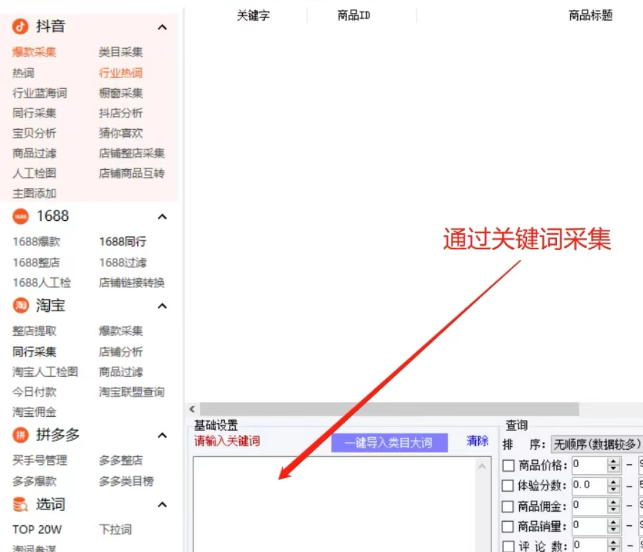Viewport: 643px width, 552px height.
Task: Open 店铺链接转换 menu item
Action: pyautogui.click(x=132, y=283)
